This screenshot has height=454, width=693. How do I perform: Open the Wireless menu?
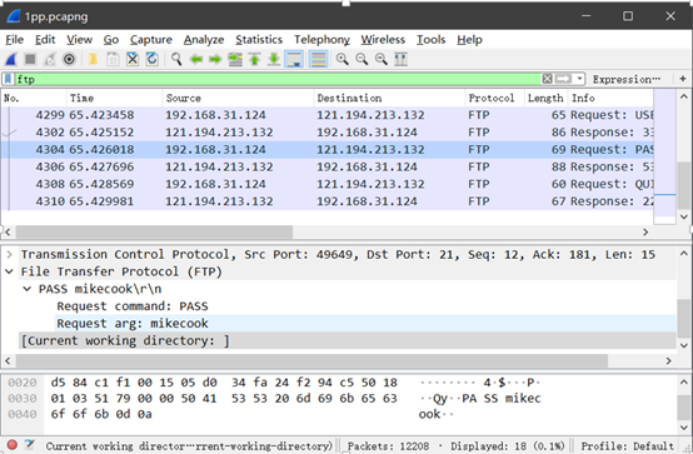point(383,39)
